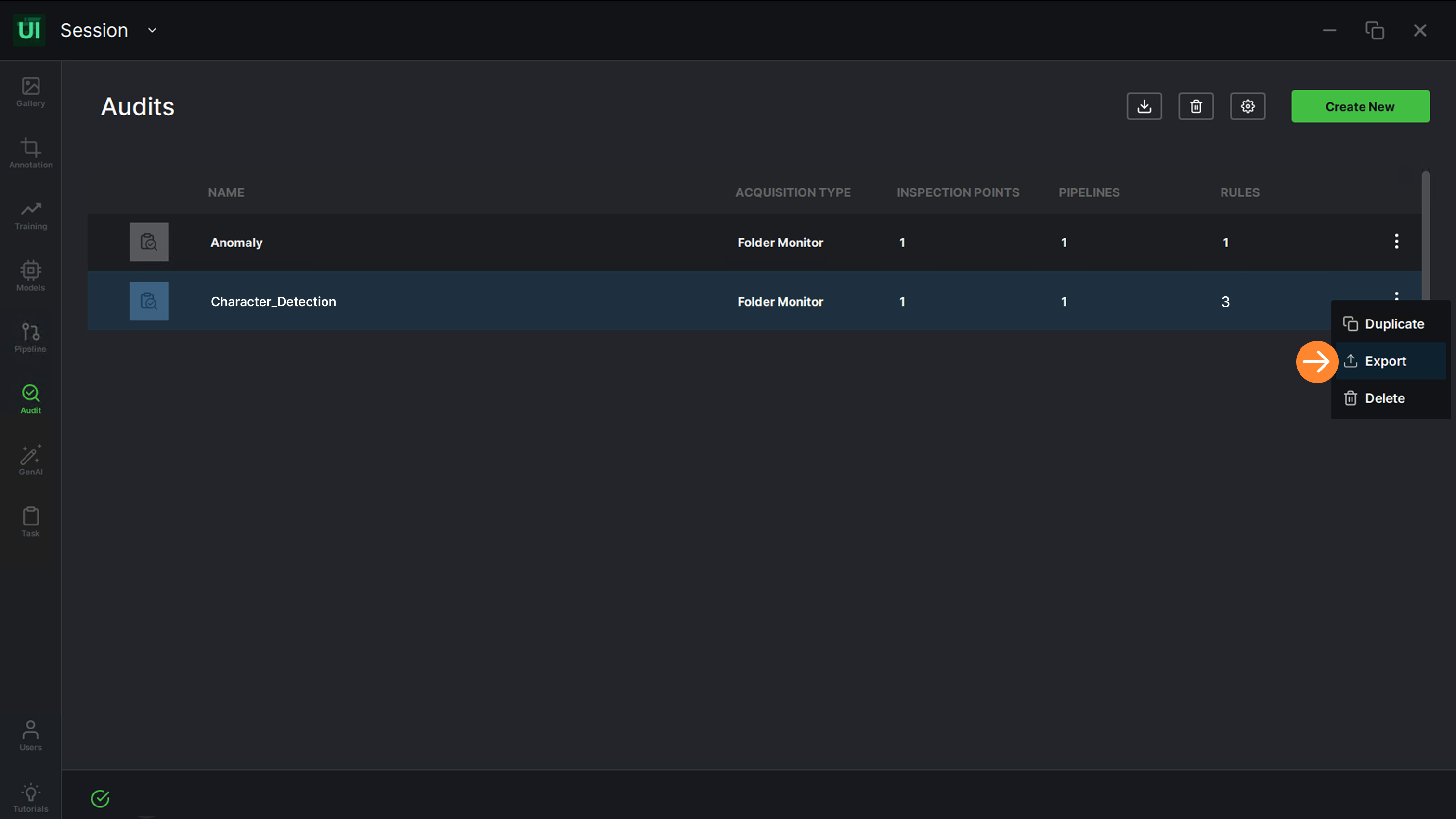This screenshot has height=819, width=1456.
Task: Click the NAME column header
Action: [226, 192]
